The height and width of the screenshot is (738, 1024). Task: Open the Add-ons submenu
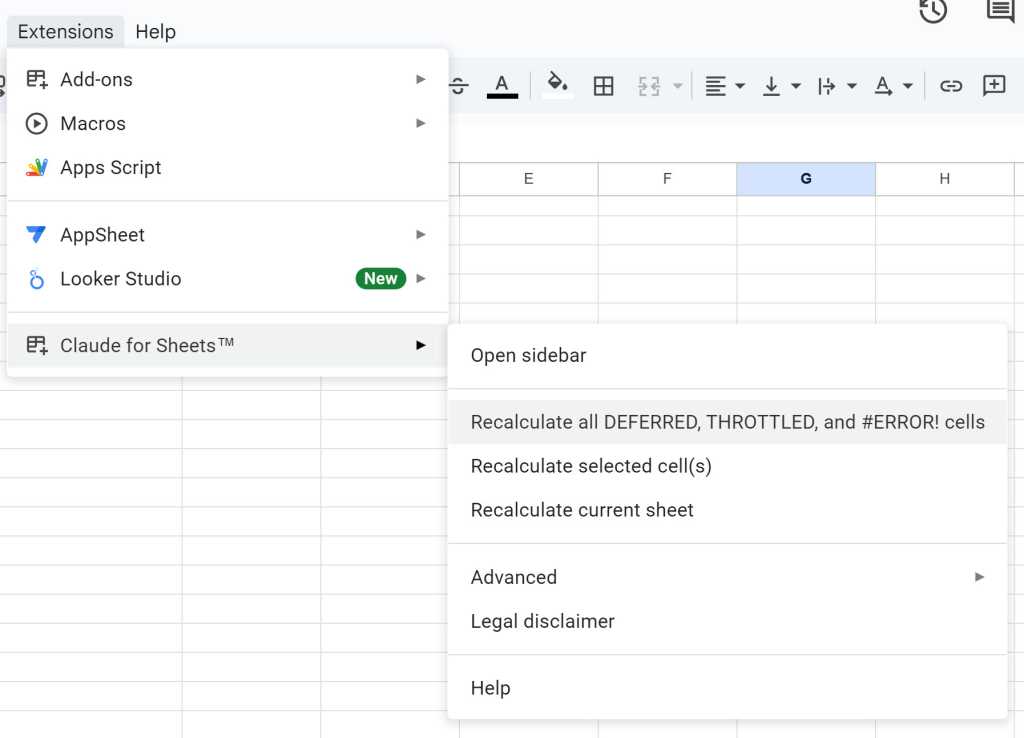pos(227,80)
